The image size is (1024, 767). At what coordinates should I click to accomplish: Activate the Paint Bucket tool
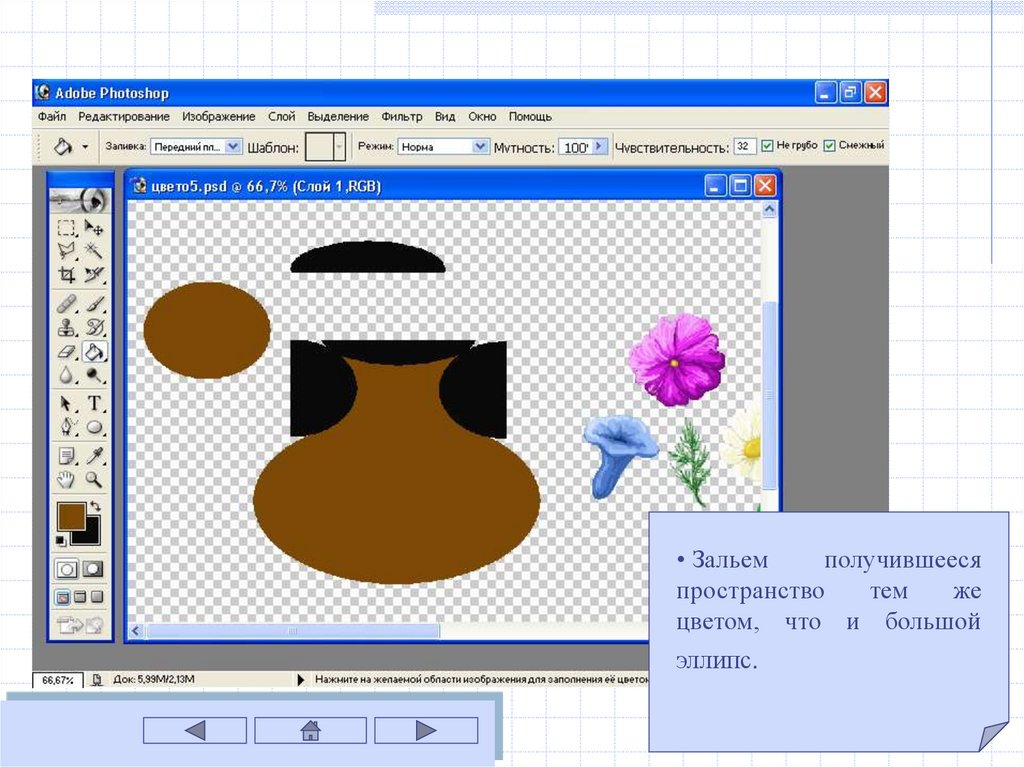(x=94, y=352)
